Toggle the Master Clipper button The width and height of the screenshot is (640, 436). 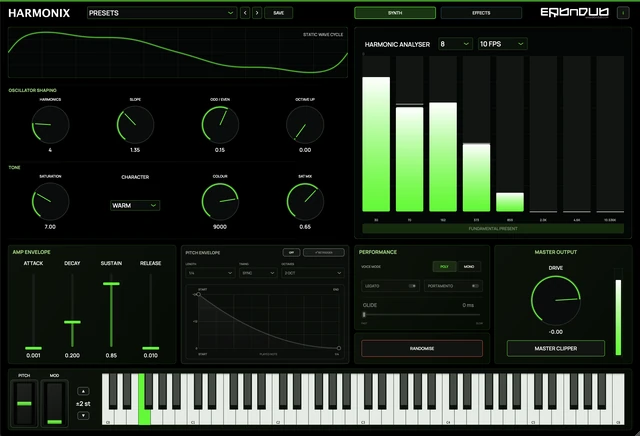556,348
